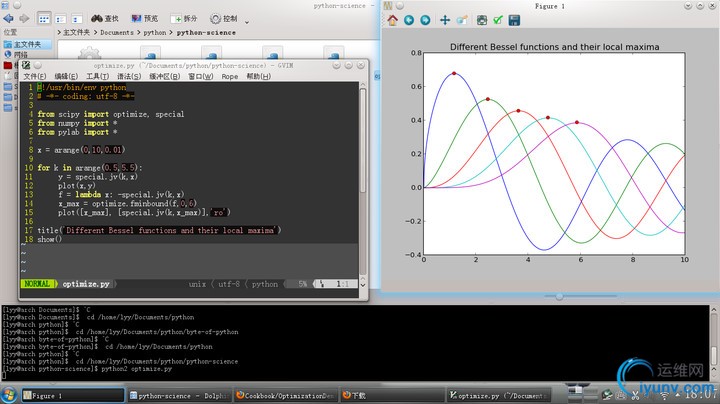Click the GVIM vertical scrollbar thumb
The image size is (720, 404).
coord(363,140)
